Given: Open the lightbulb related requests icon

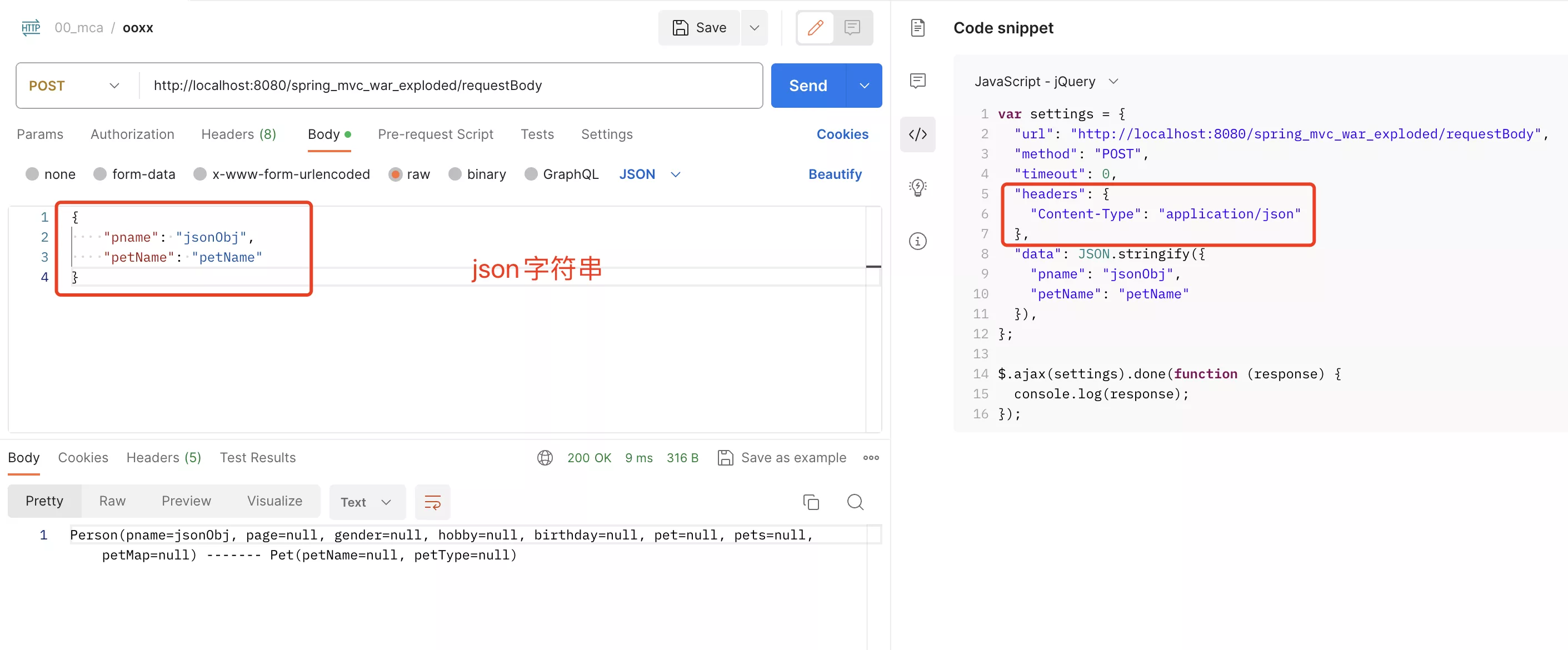Looking at the screenshot, I should pyautogui.click(x=918, y=187).
